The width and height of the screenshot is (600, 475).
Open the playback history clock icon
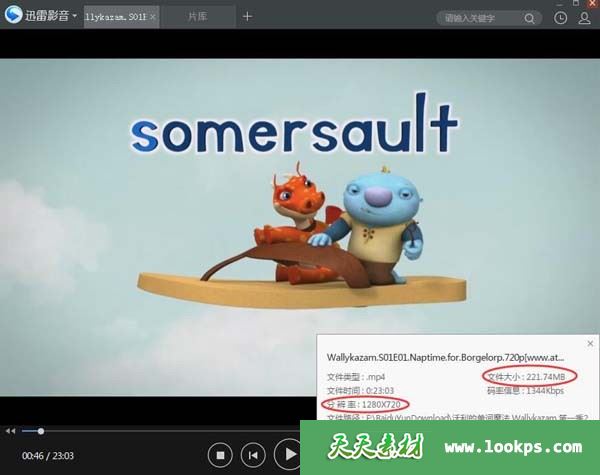pyautogui.click(x=560, y=18)
